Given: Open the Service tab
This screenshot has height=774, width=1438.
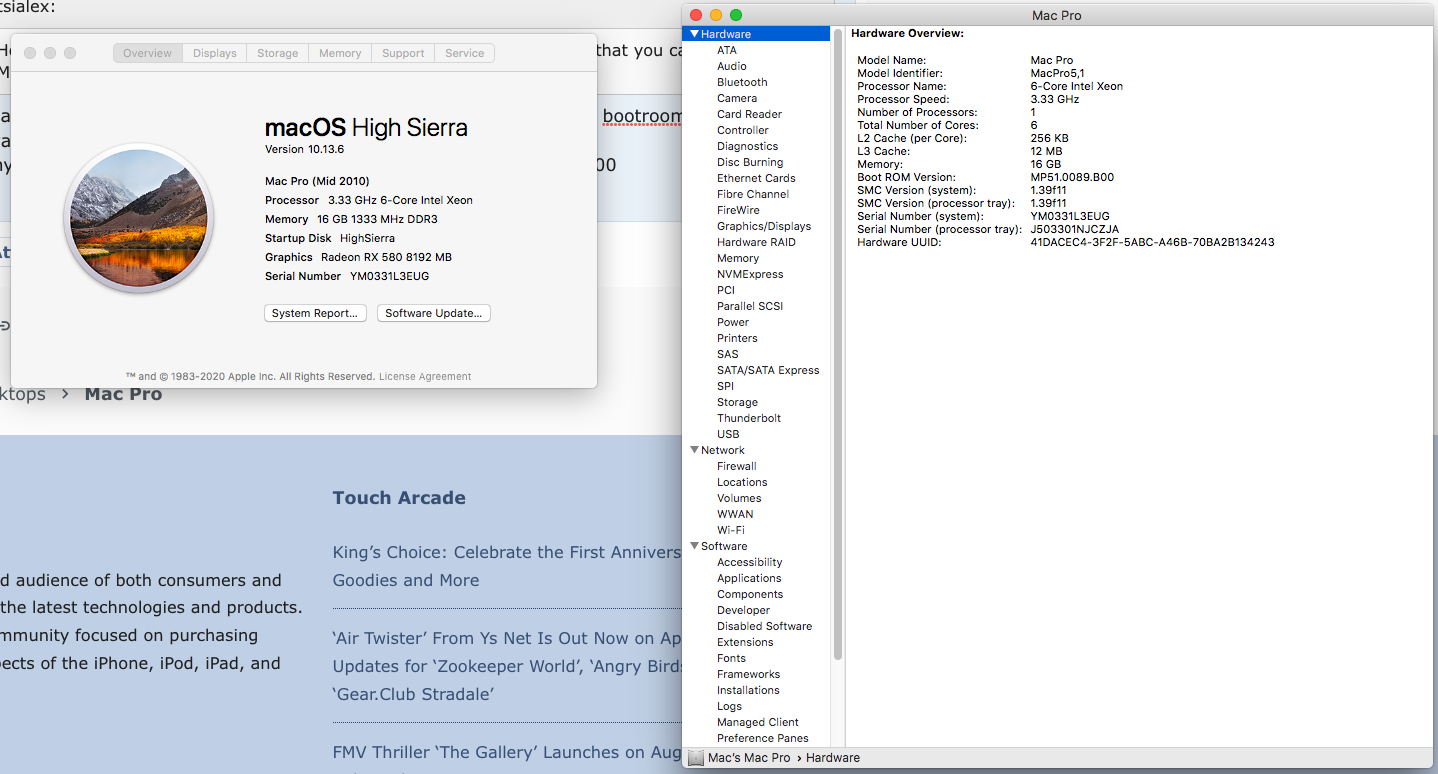Looking at the screenshot, I should [465, 53].
